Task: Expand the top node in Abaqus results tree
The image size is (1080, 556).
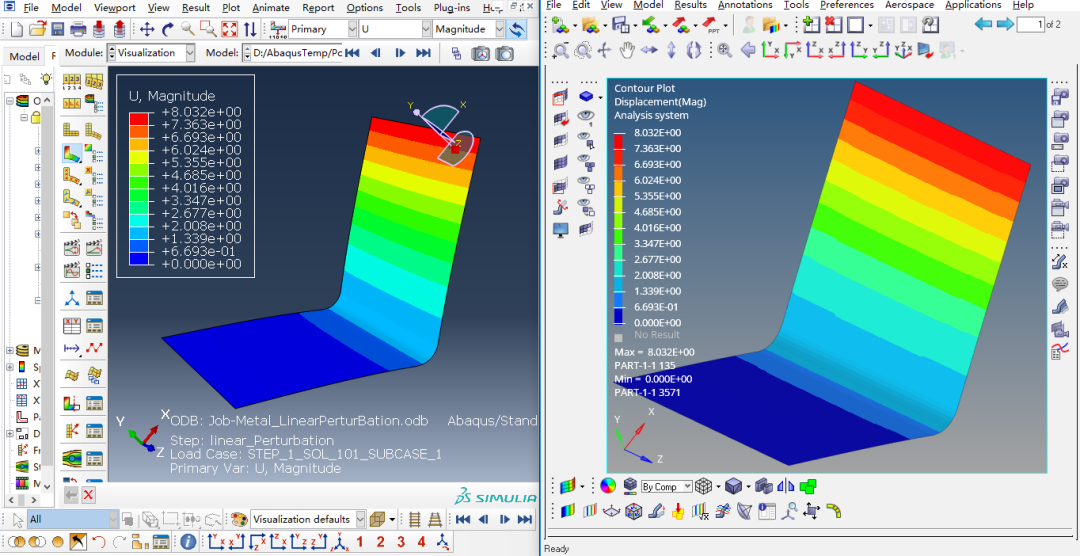Action: [10, 101]
